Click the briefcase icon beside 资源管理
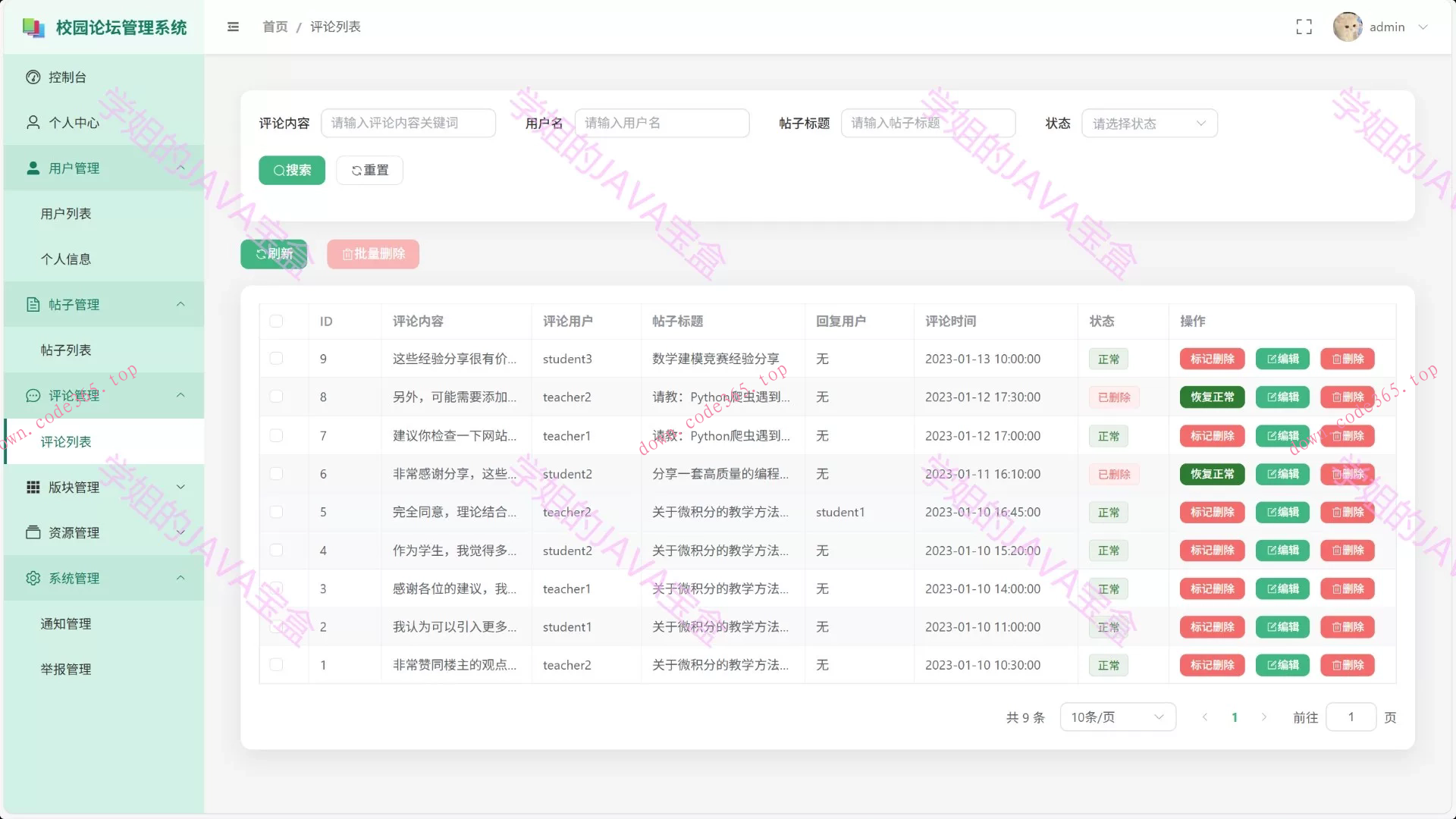Screen dimensions: 1456x819 click(32, 532)
